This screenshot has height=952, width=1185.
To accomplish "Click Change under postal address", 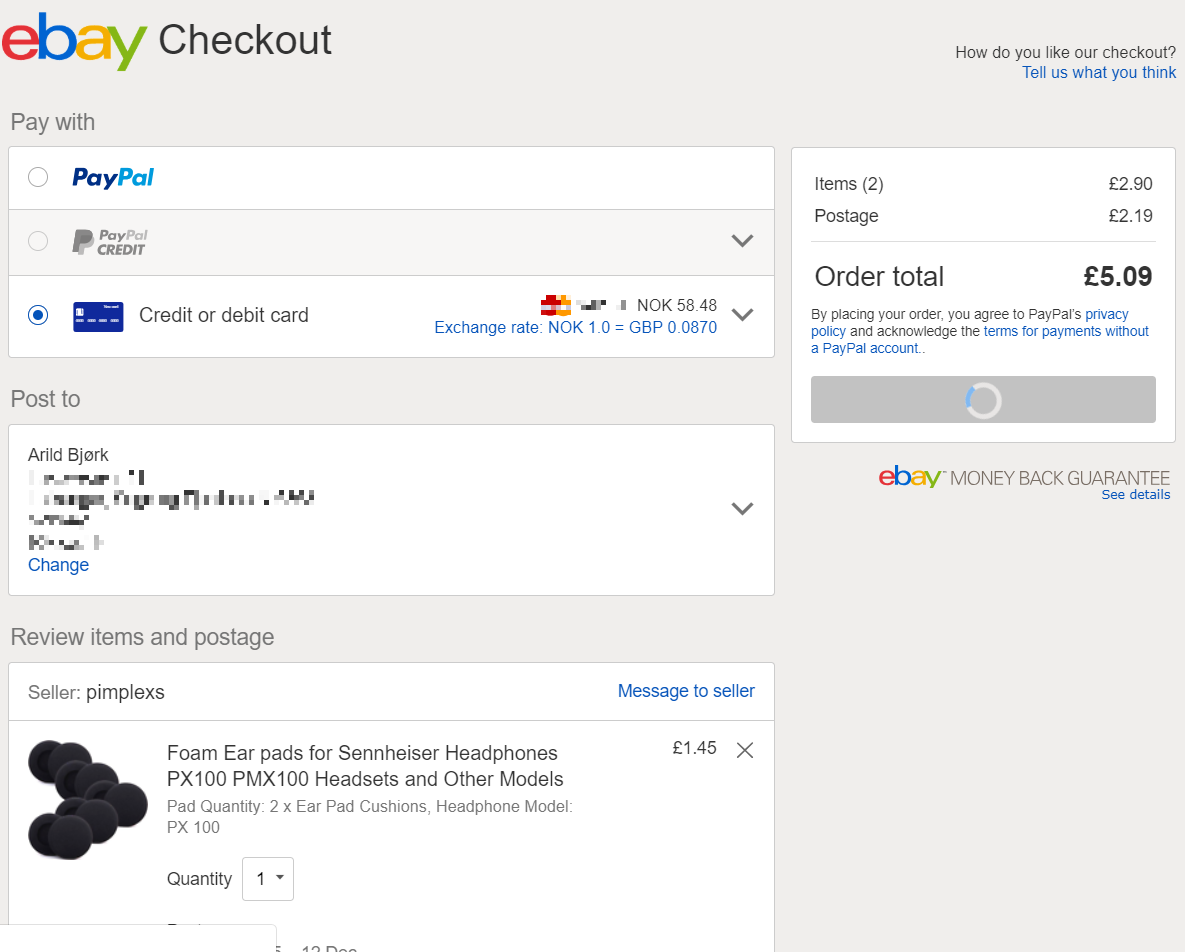I will (58, 565).
